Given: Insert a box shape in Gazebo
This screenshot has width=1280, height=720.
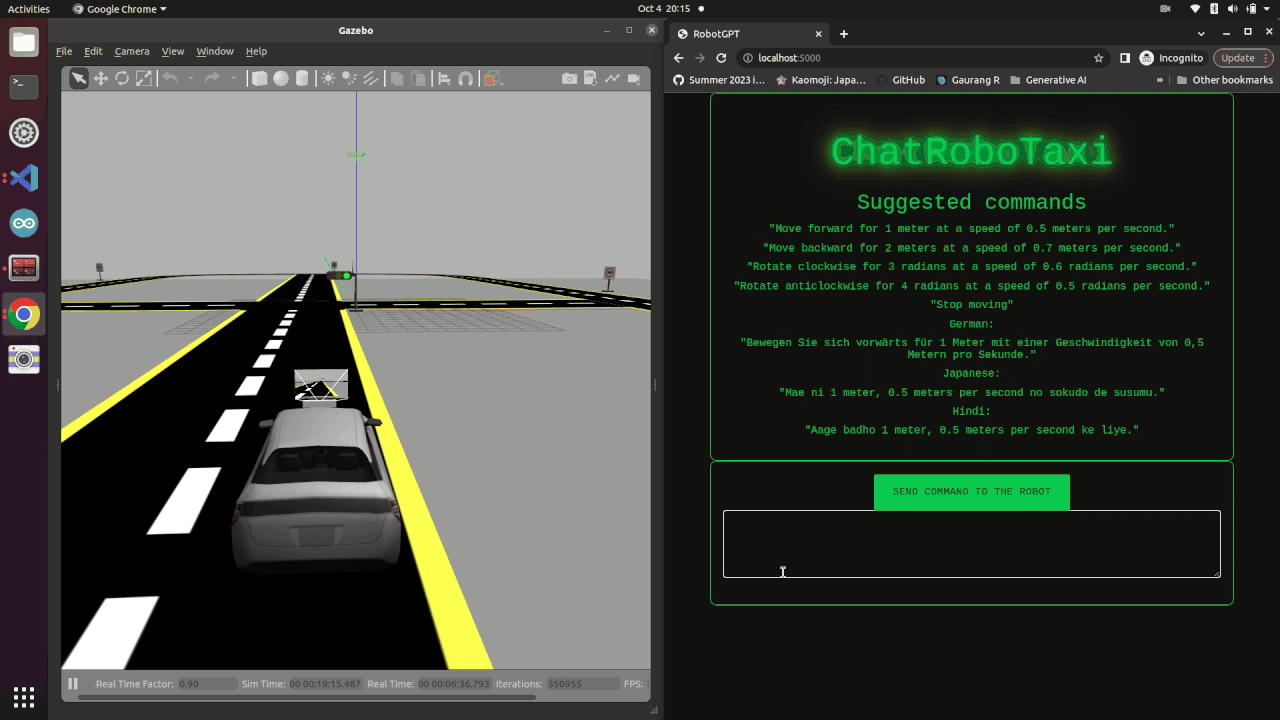Looking at the screenshot, I should (x=259, y=79).
